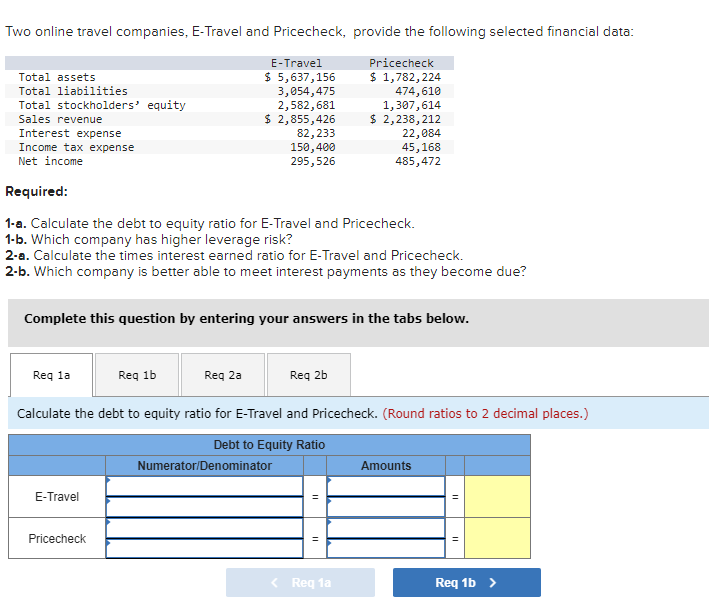Click the Total liabilities row label
Screen dimensions: 709x616
click(73, 91)
